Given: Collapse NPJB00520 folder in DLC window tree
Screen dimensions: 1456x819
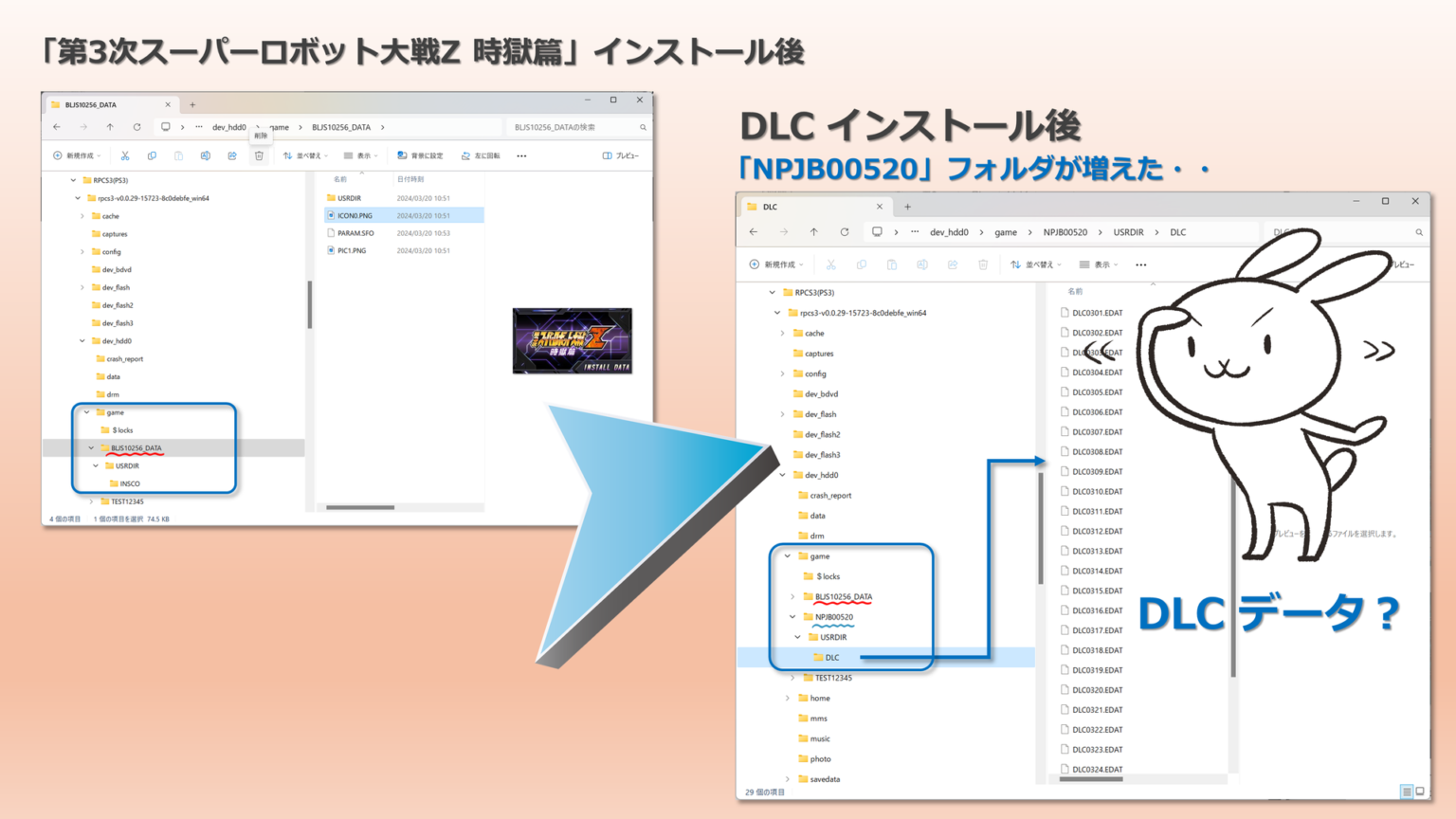Looking at the screenshot, I should (x=792, y=617).
